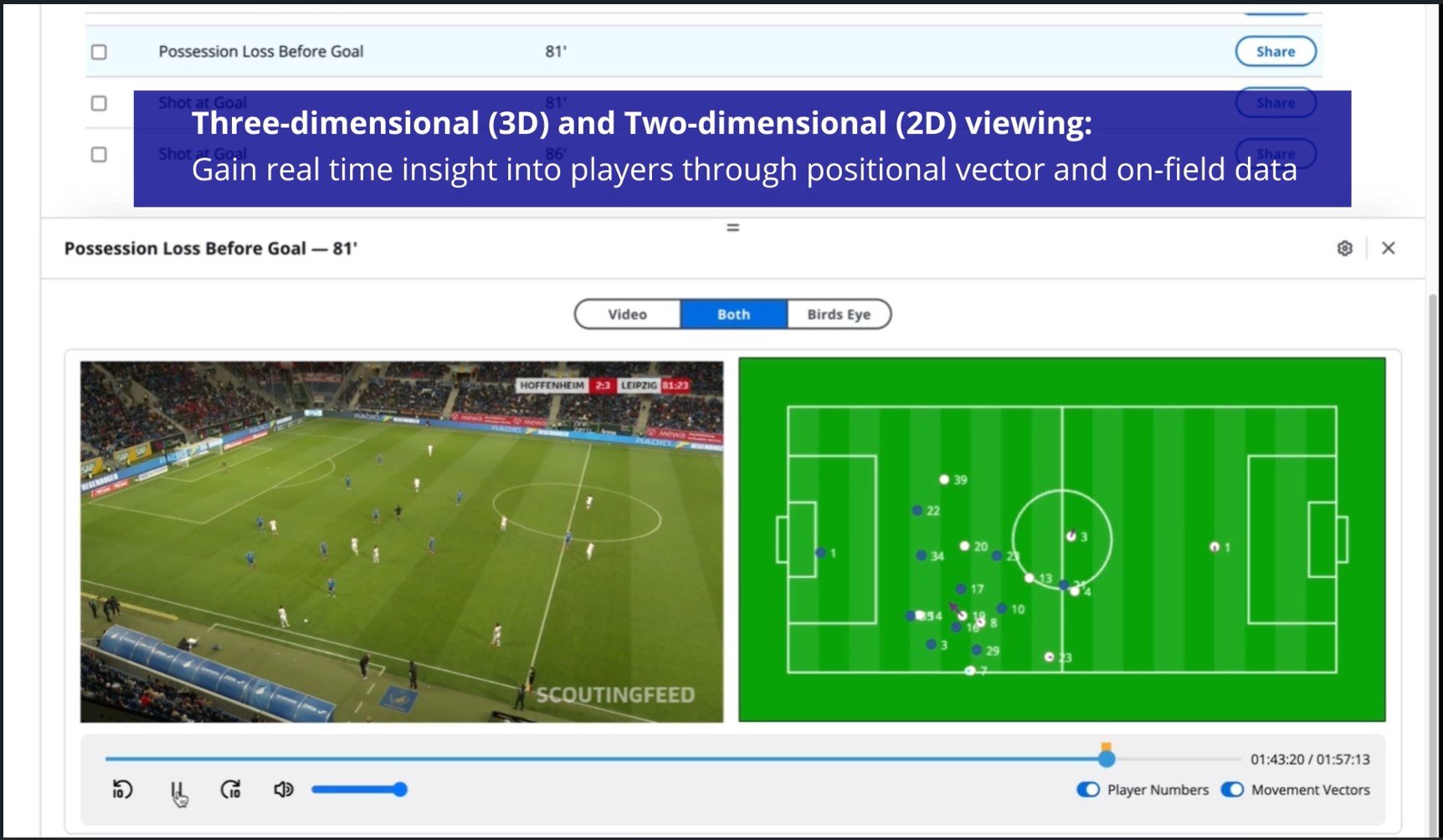Select player 34 on the pitch map

[921, 556]
